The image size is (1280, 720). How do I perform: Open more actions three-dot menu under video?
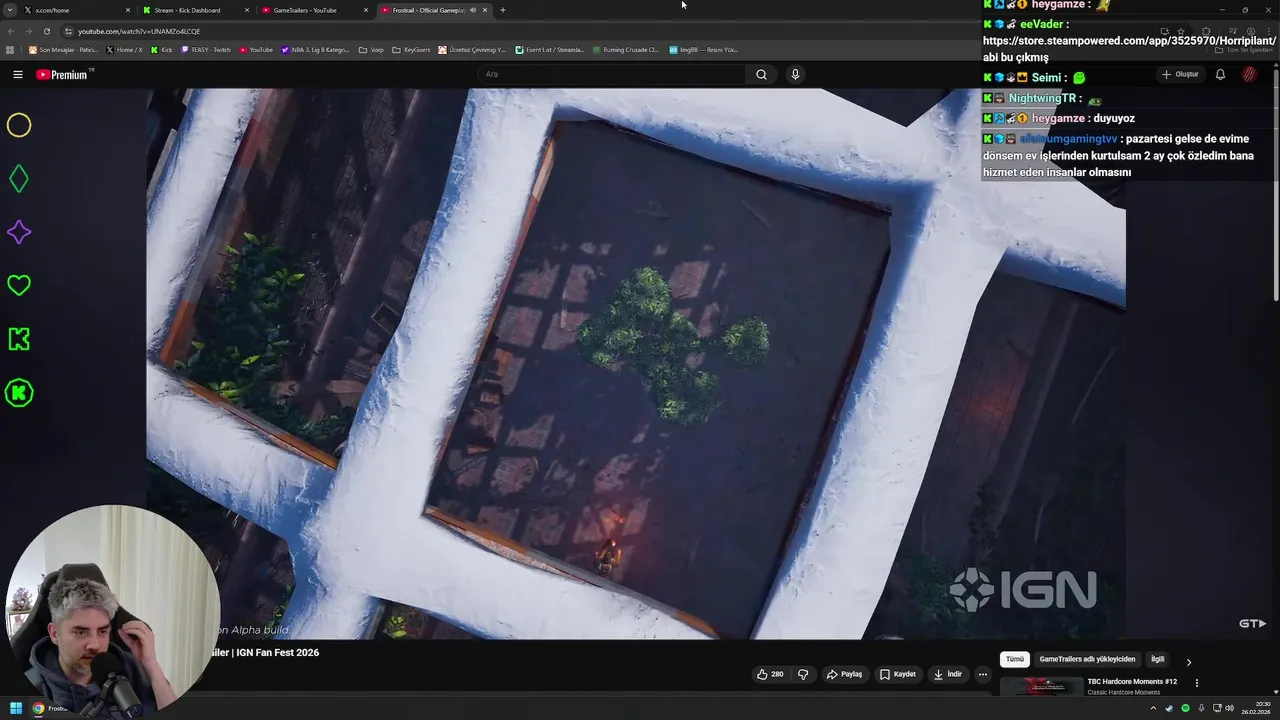pyautogui.click(x=983, y=674)
